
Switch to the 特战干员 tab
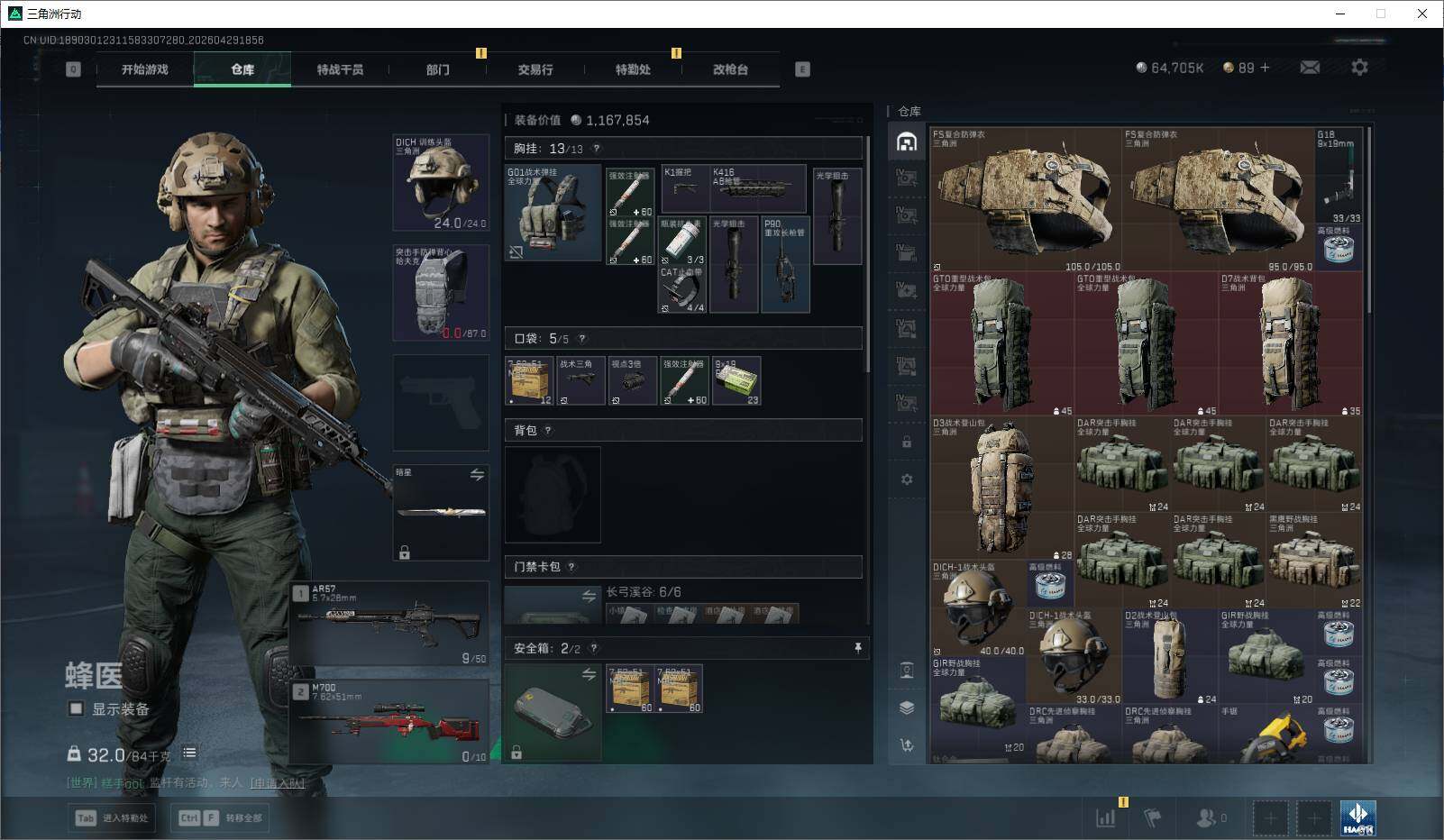[340, 69]
